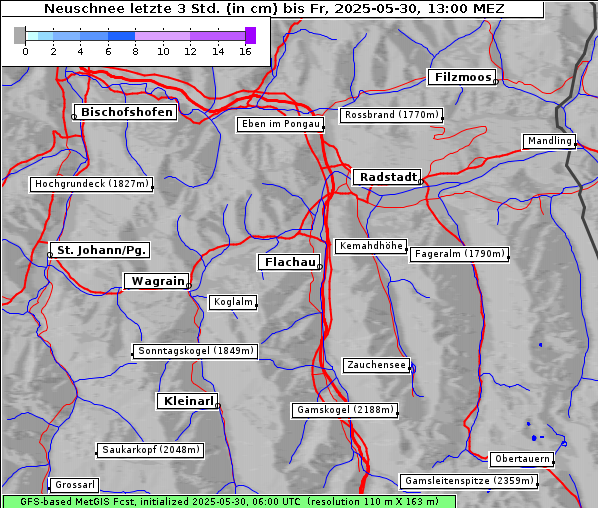Click the Koglalm label

tap(233, 302)
